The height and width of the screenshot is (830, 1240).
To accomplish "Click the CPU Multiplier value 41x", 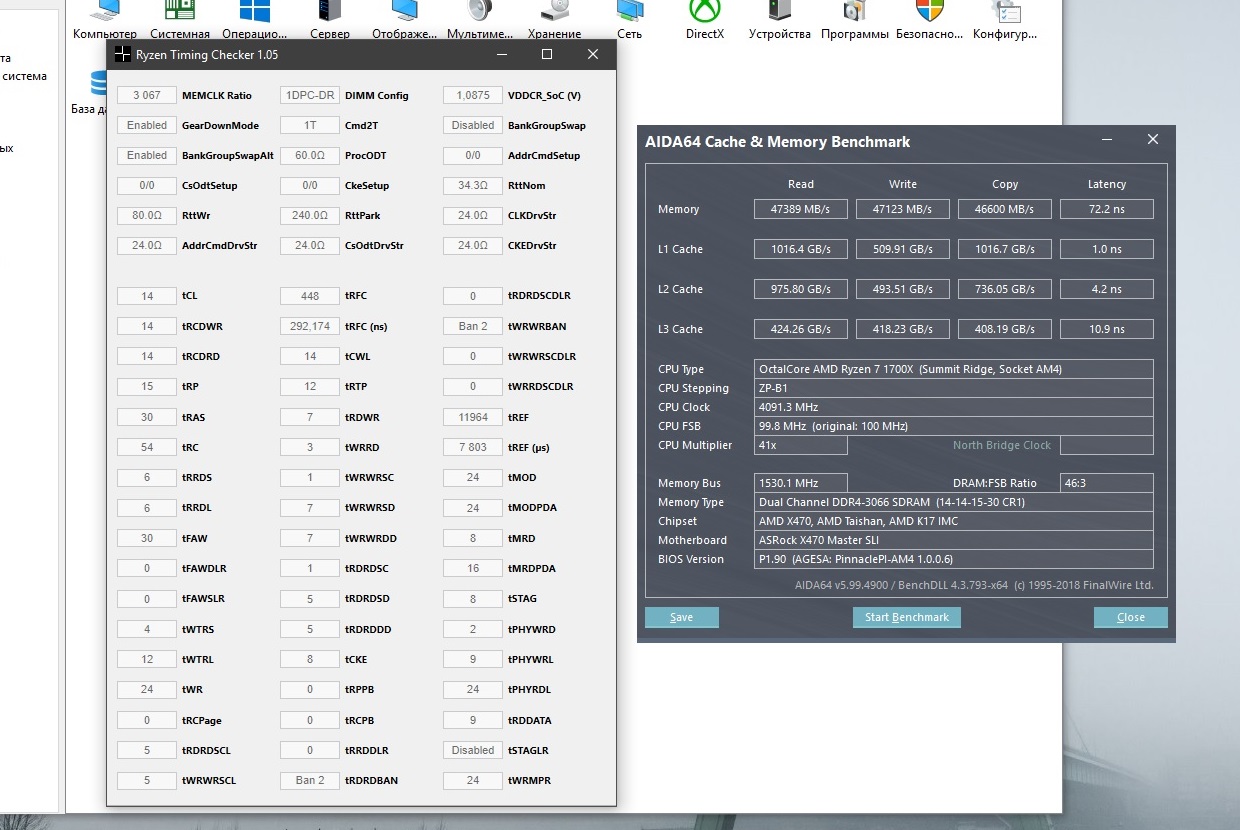I will coord(801,445).
